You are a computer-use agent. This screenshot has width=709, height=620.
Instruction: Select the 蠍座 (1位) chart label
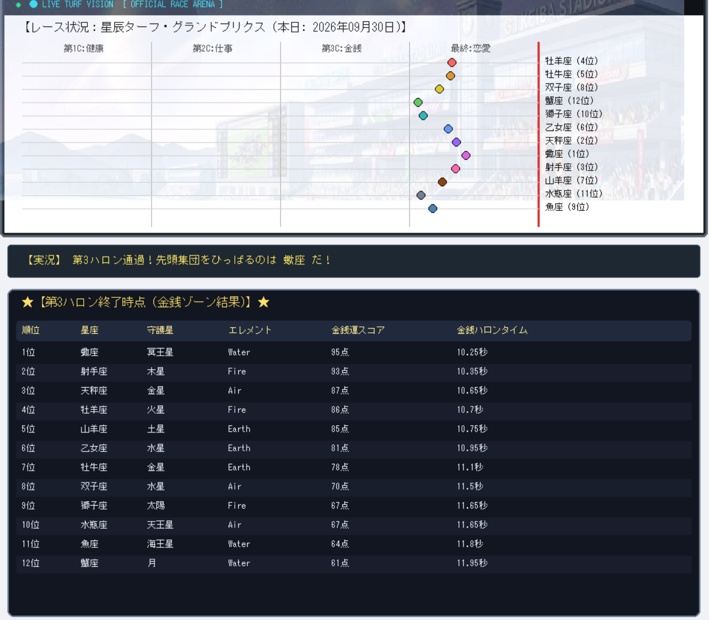pos(567,154)
